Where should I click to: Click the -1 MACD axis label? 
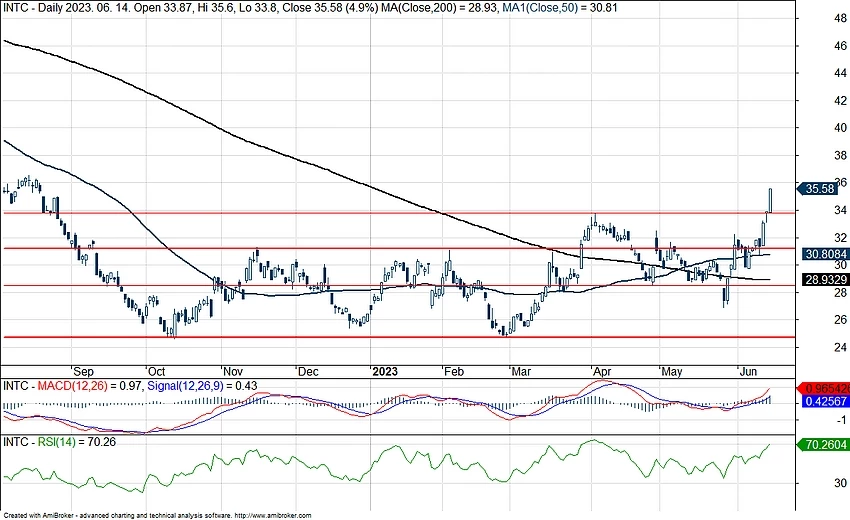coord(841,420)
